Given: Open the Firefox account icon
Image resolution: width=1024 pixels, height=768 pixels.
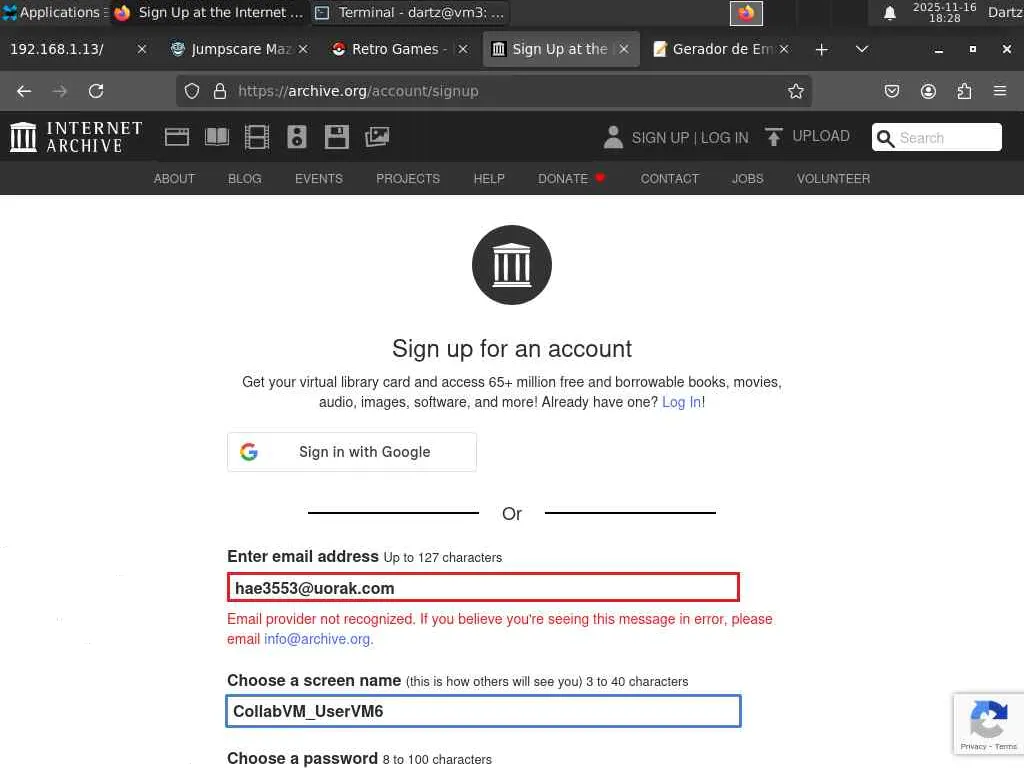Looking at the screenshot, I should 928,91.
